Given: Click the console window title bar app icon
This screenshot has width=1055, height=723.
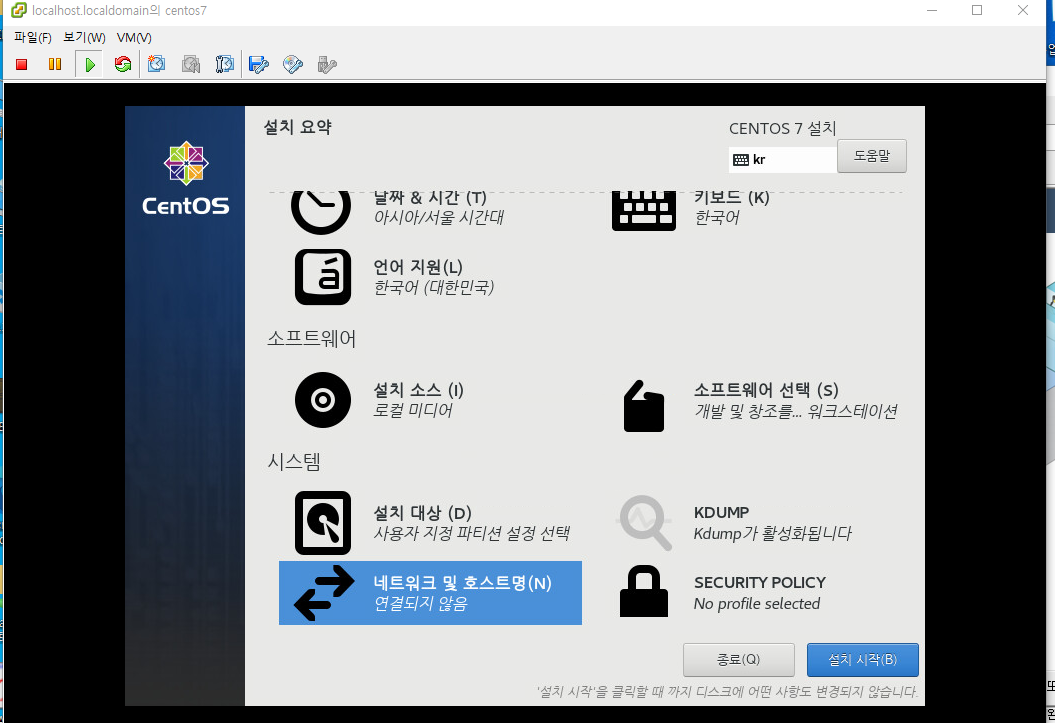Looking at the screenshot, I should point(18,10).
